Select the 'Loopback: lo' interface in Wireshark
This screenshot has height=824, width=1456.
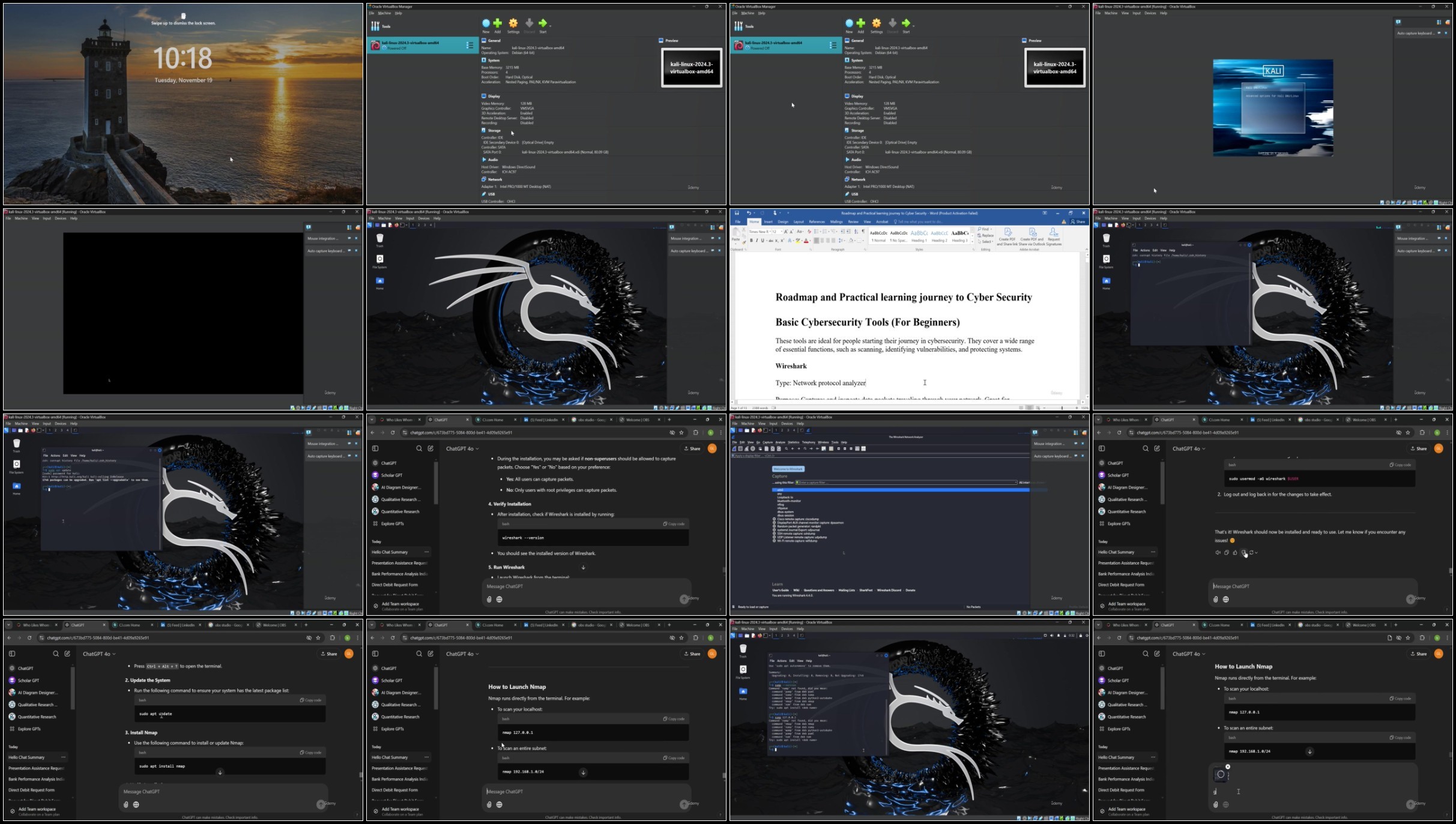pyautogui.click(x=785, y=497)
